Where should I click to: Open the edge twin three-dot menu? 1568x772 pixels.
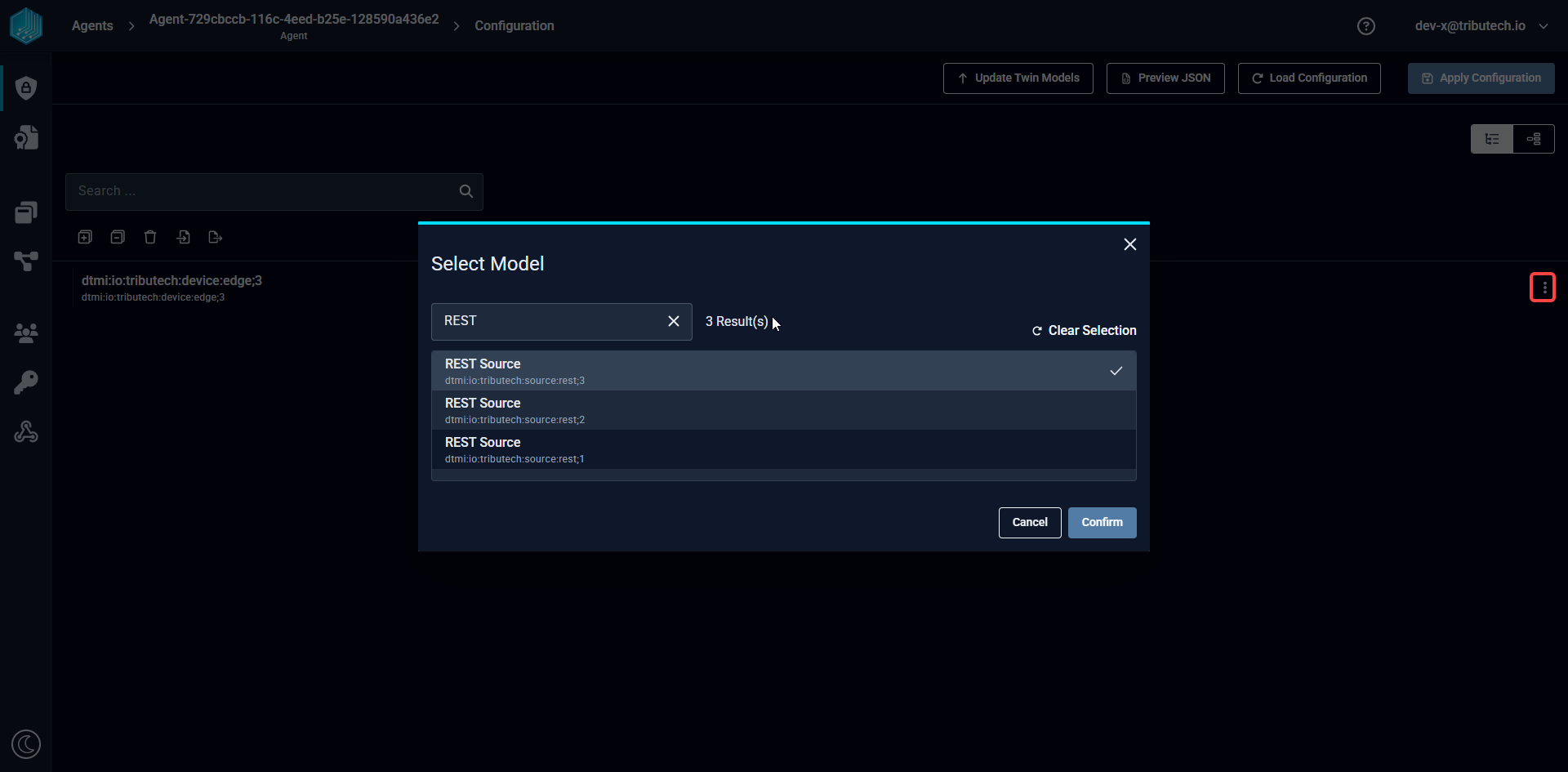1543,288
